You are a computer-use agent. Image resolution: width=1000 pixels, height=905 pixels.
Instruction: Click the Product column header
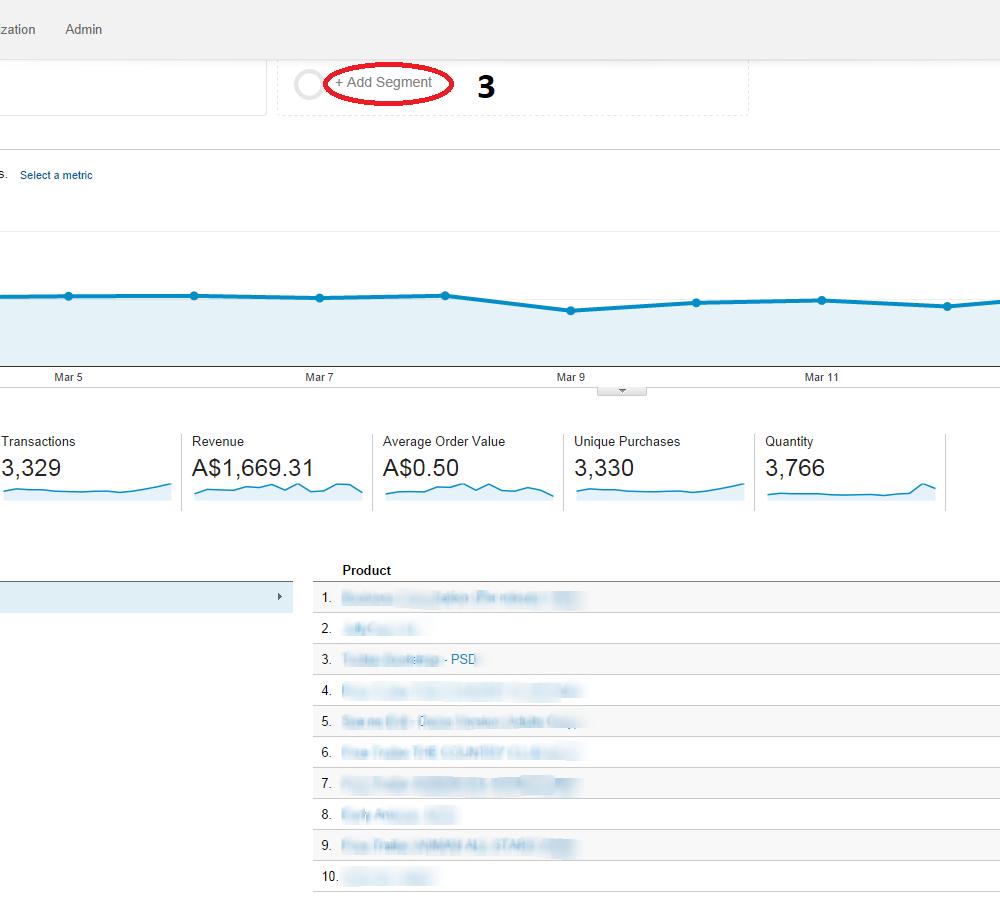click(366, 570)
